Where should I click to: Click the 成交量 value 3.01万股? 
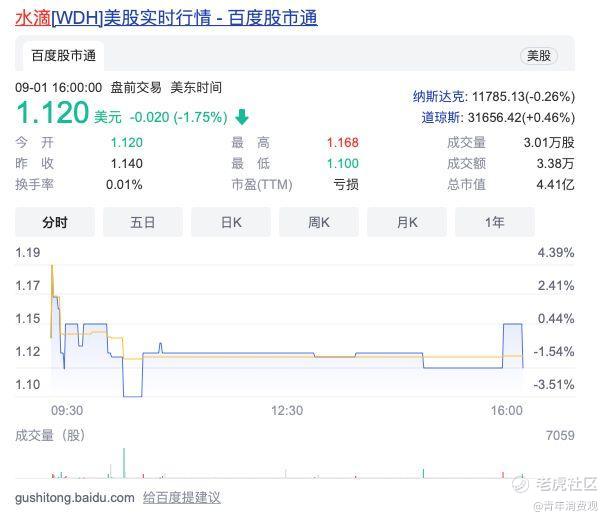(x=549, y=143)
